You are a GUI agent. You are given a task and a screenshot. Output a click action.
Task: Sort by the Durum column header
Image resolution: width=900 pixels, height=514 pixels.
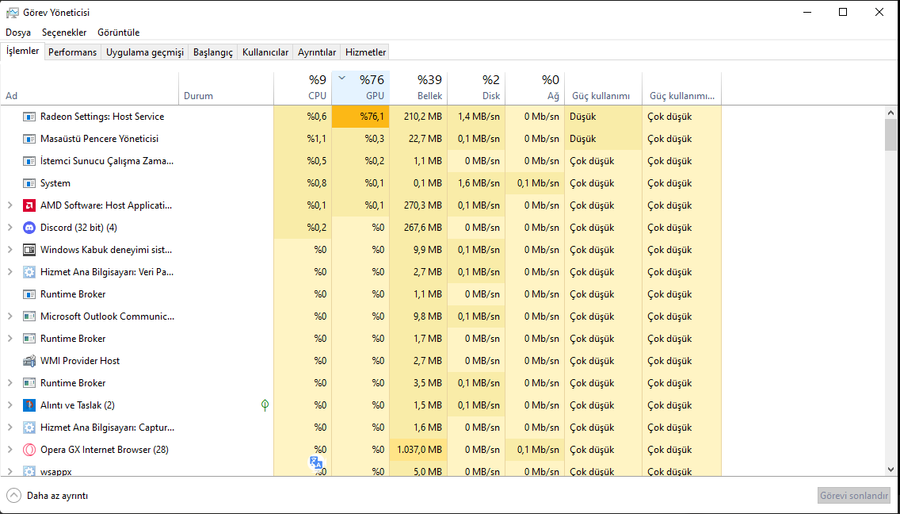click(x=226, y=88)
